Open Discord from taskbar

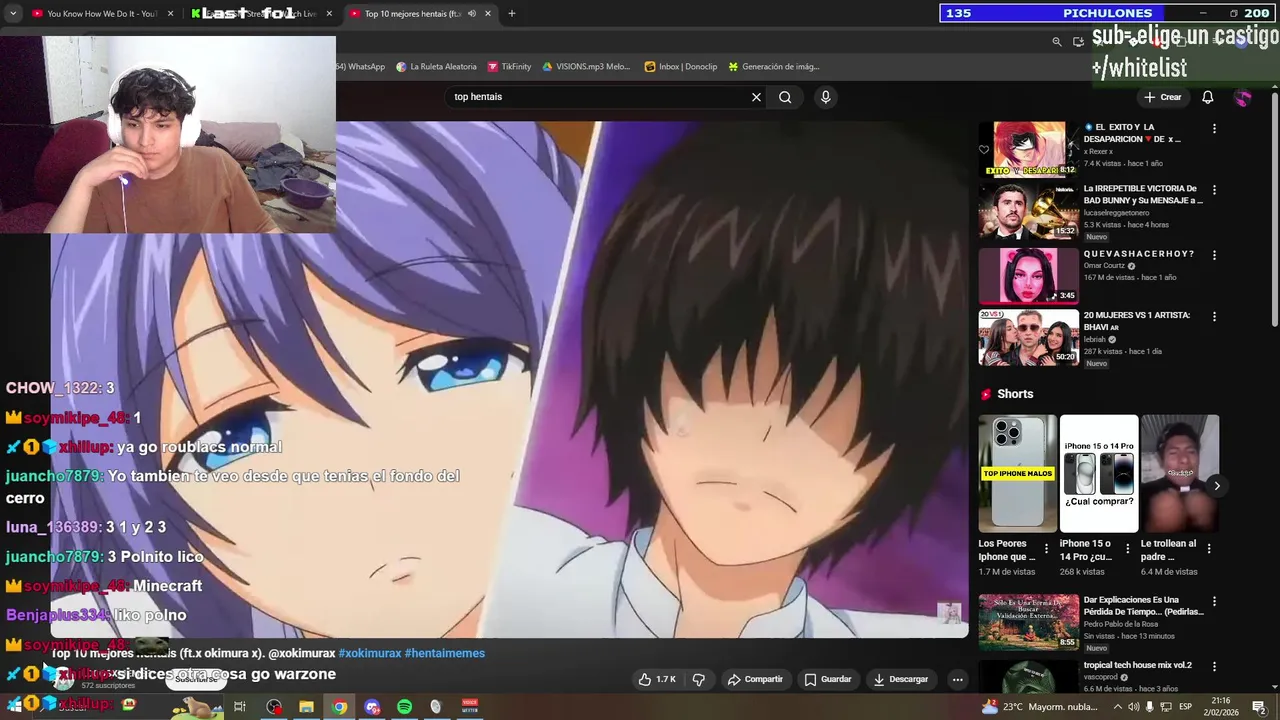pyautogui.click(x=372, y=707)
